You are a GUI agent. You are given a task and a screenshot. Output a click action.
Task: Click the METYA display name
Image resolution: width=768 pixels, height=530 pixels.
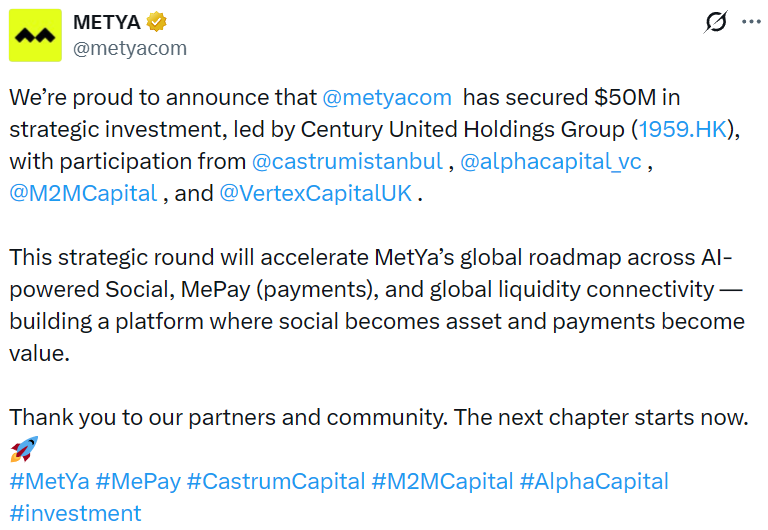(x=107, y=21)
